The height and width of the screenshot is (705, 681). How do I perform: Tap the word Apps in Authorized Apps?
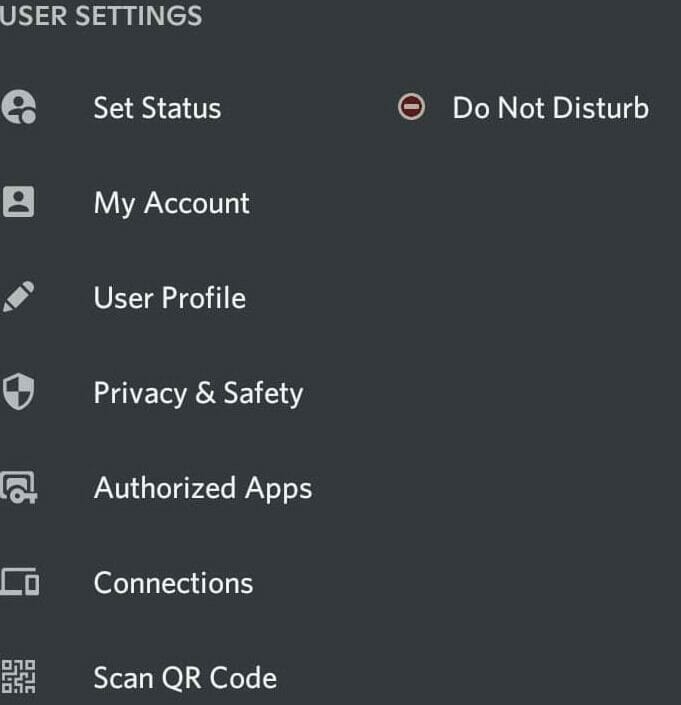(280, 489)
